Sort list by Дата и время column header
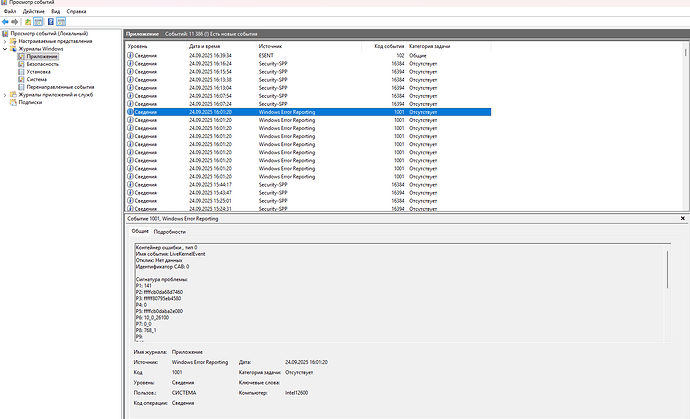Viewport: 690px width, 419px height. point(205,46)
